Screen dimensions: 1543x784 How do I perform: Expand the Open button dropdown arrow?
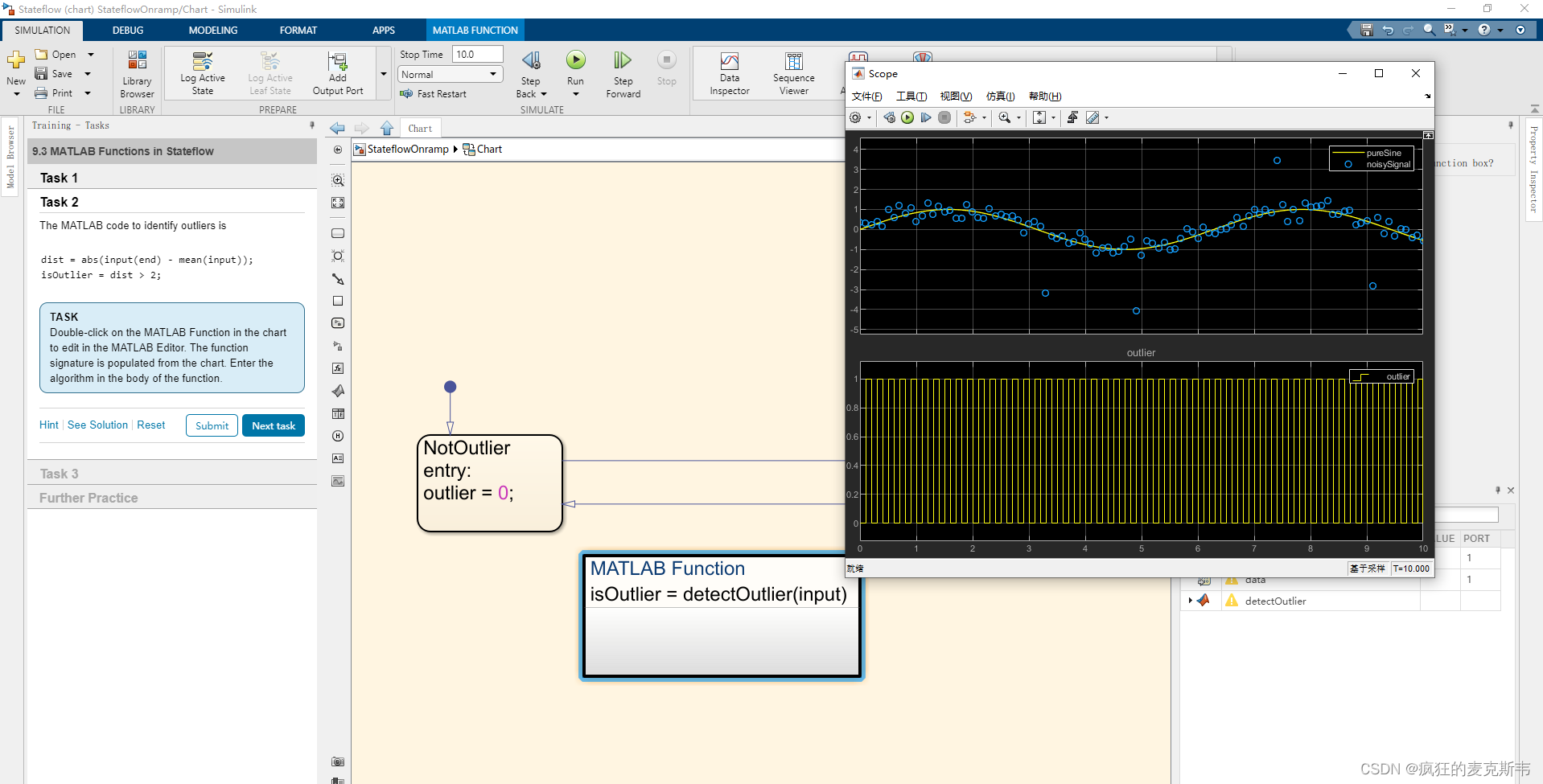[91, 55]
